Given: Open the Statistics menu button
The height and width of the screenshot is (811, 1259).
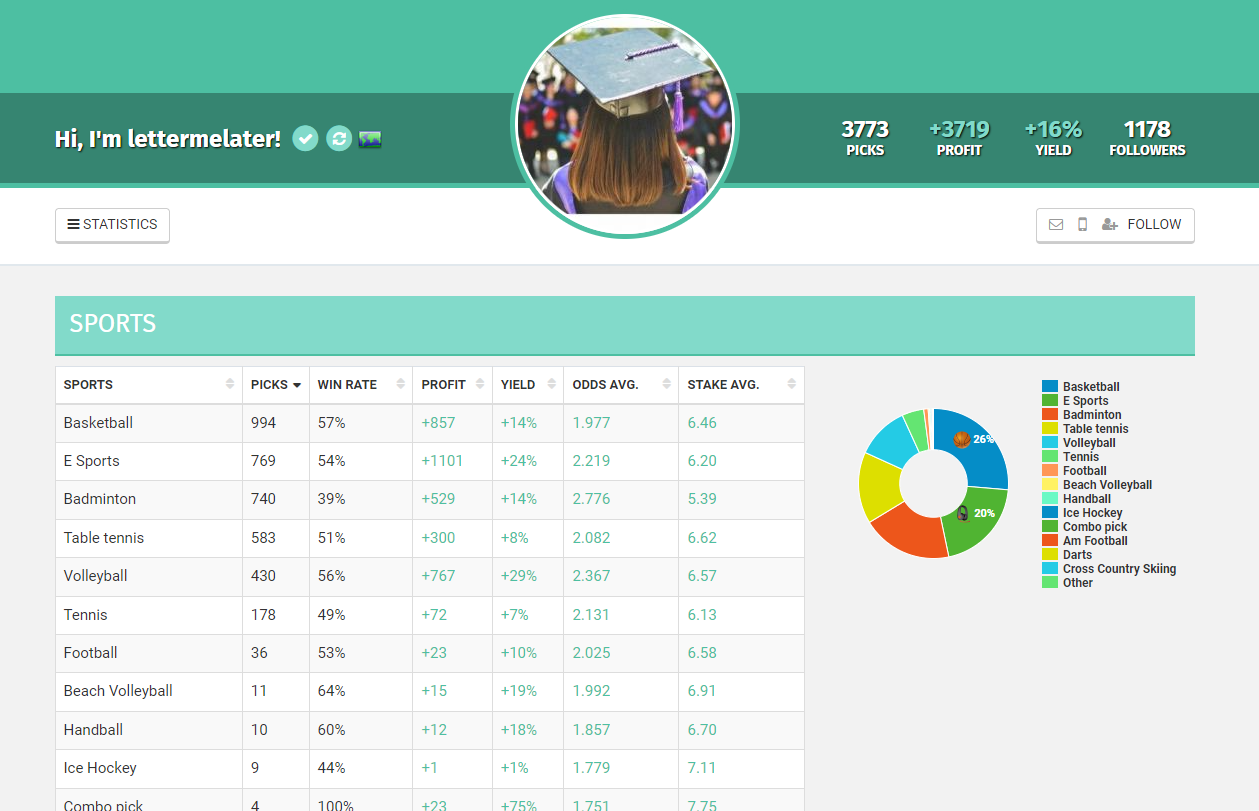Looking at the screenshot, I should coord(112,225).
